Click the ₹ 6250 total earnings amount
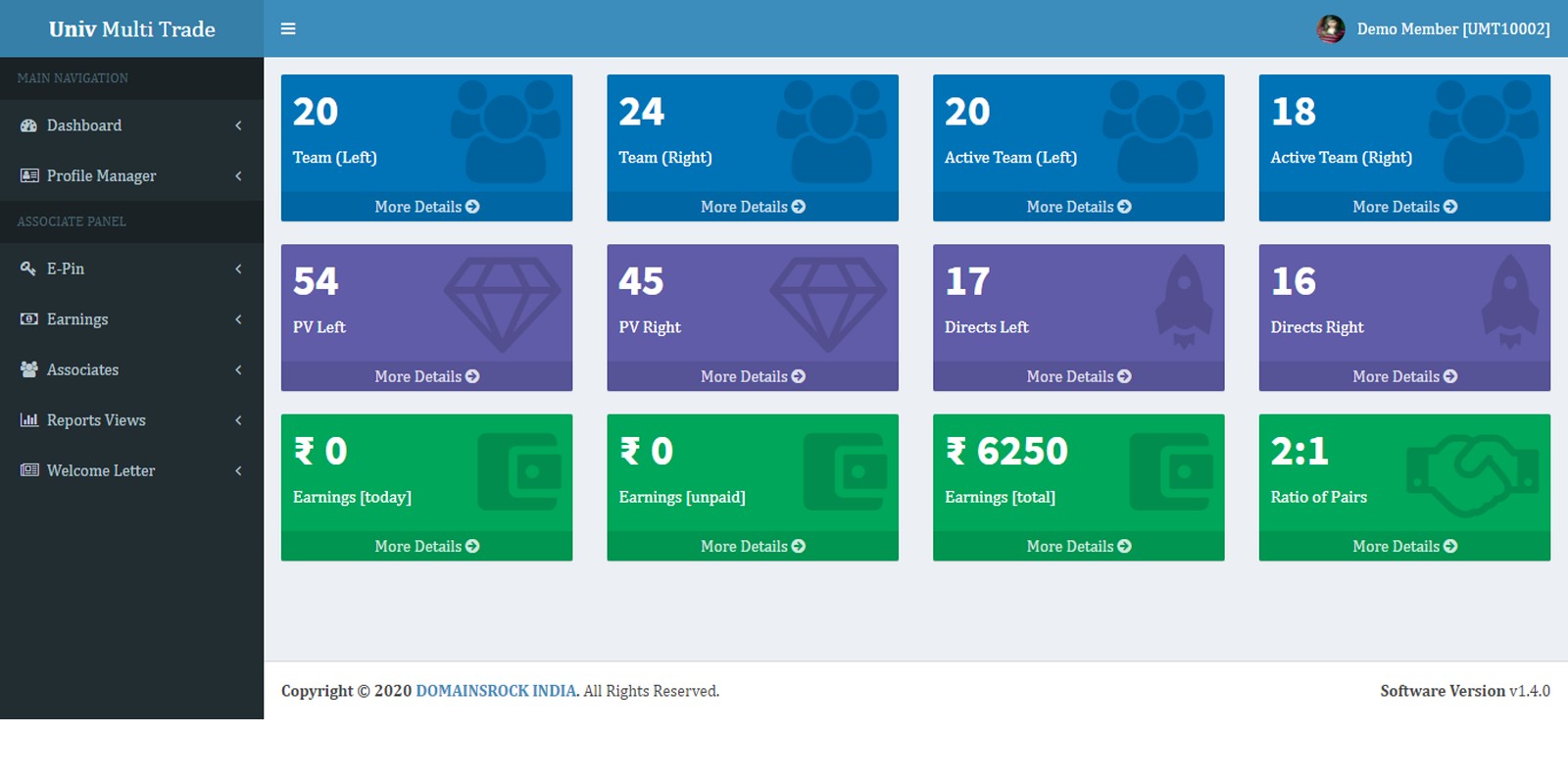1568x784 pixels. tap(1006, 451)
